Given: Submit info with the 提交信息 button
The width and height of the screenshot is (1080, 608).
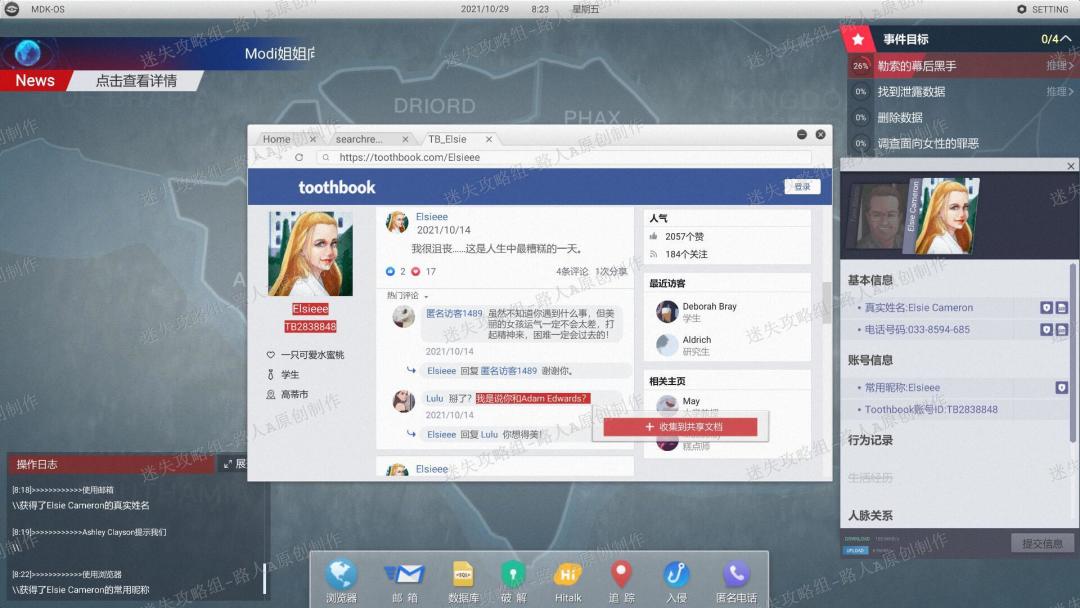Looking at the screenshot, I should coord(1042,543).
